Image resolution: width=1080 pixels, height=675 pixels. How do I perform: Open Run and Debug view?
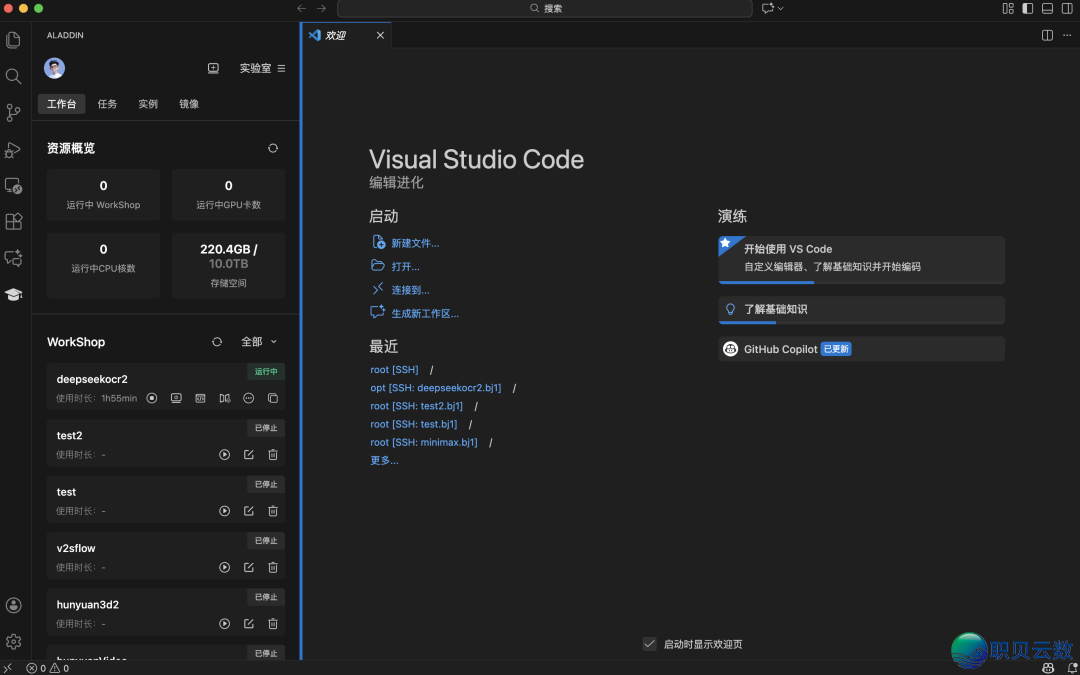click(14, 150)
